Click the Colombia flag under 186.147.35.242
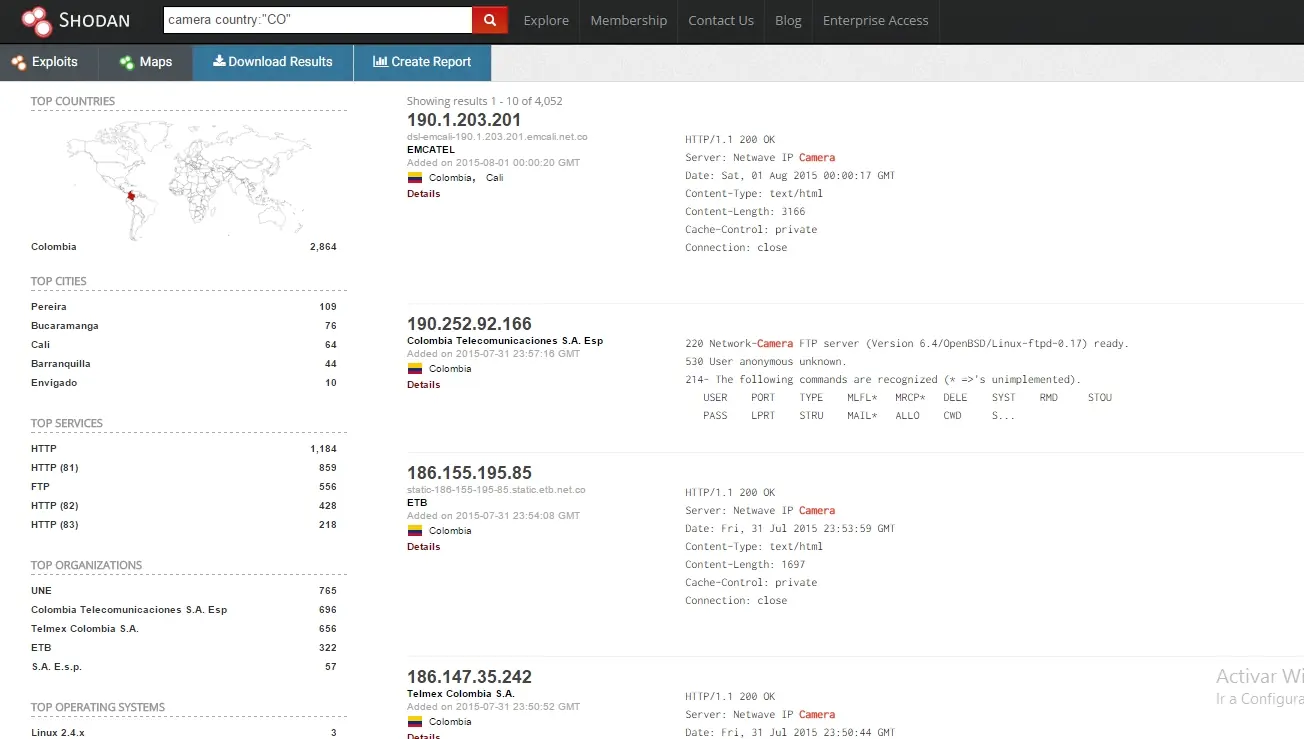Viewport: 1304px width, 739px height. (415, 721)
